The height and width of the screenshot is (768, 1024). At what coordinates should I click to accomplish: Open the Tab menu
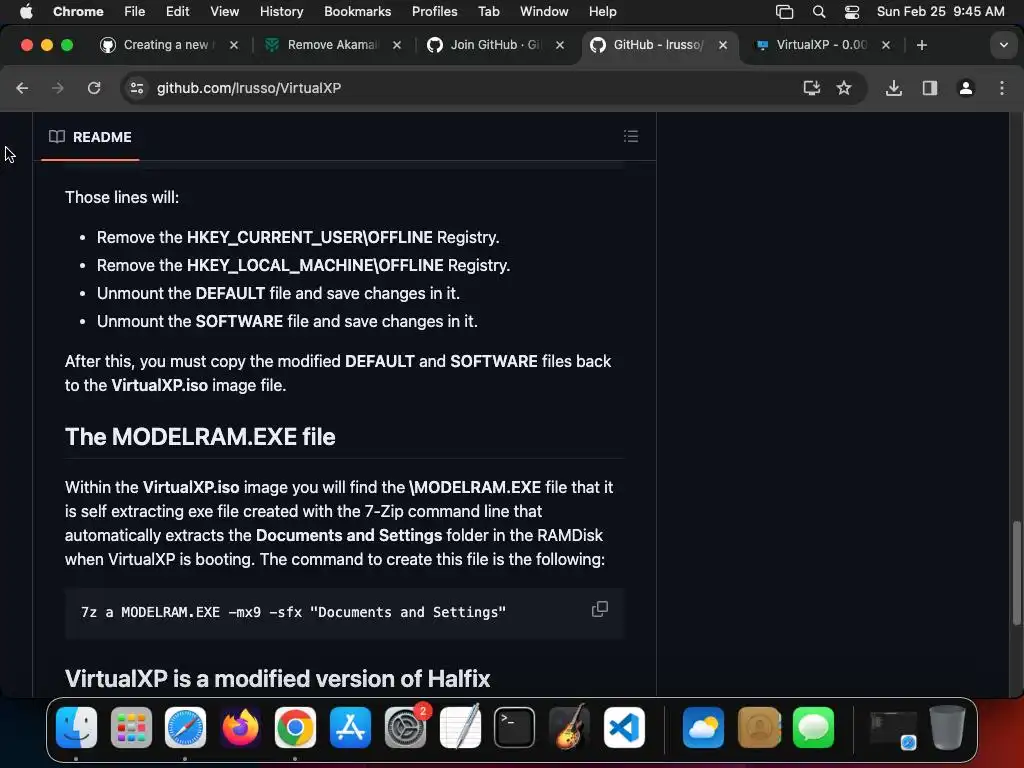click(x=488, y=11)
